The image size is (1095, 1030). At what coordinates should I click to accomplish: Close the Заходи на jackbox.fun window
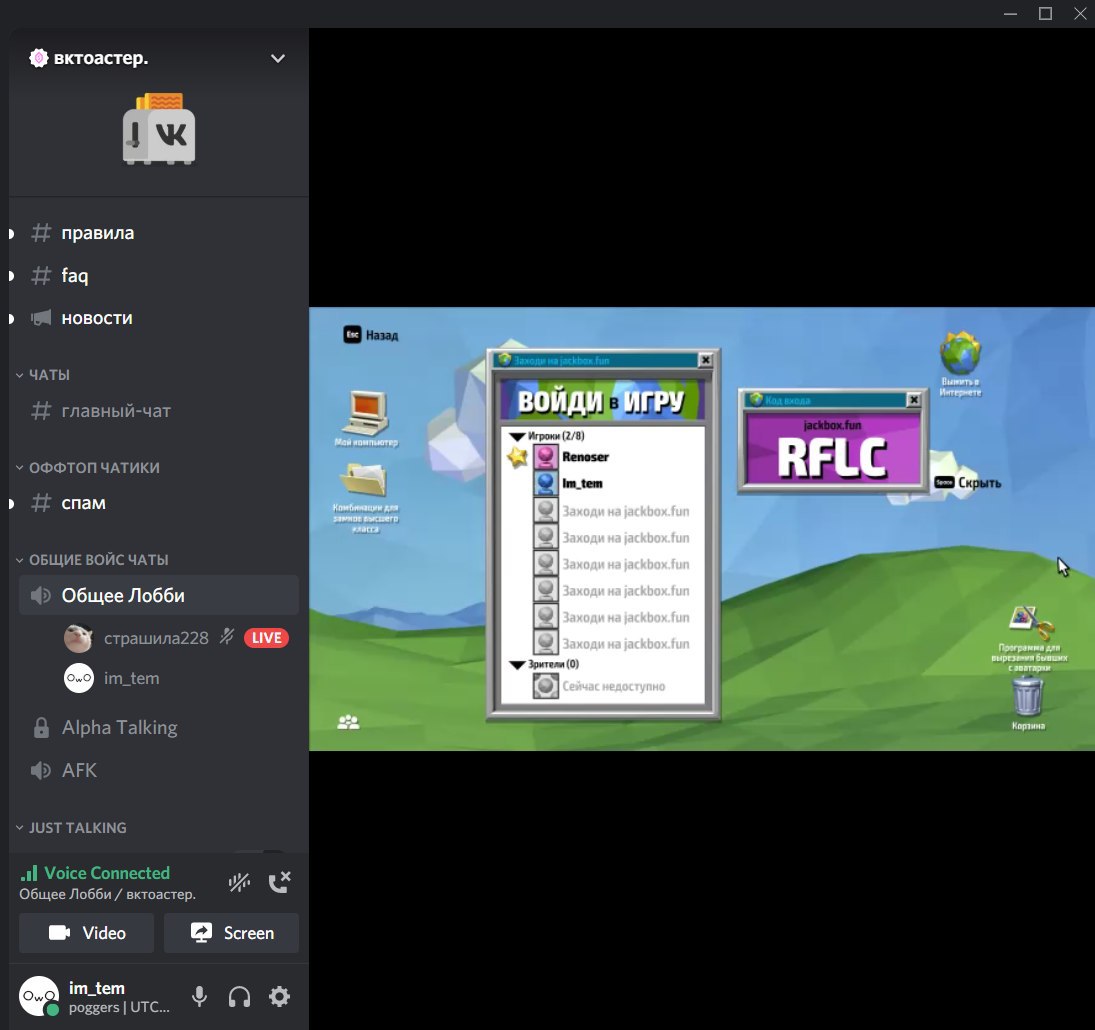pos(705,360)
